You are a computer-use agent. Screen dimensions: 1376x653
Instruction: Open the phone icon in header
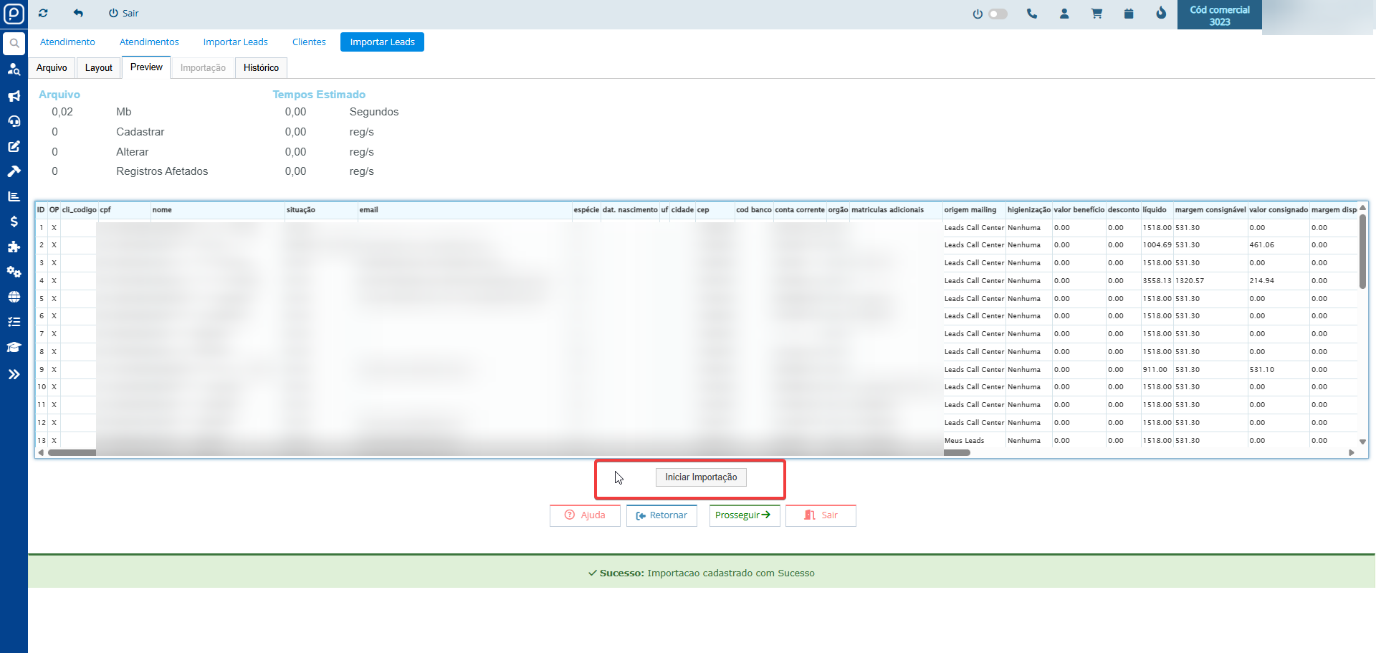(x=1032, y=14)
